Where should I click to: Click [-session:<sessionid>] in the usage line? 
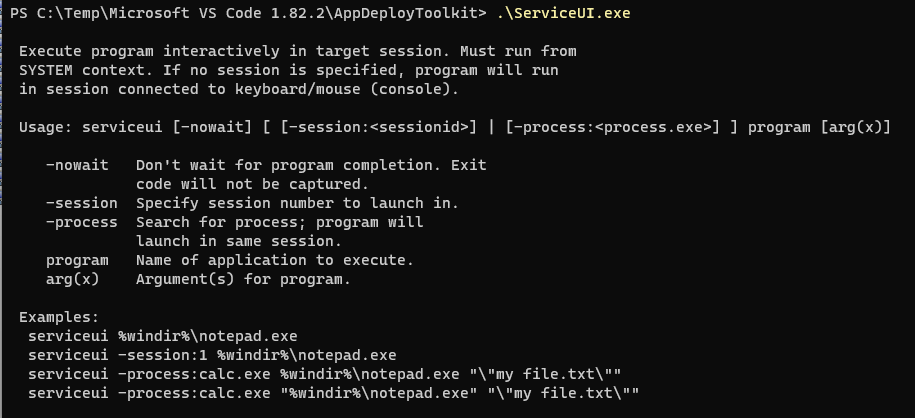click(x=384, y=127)
